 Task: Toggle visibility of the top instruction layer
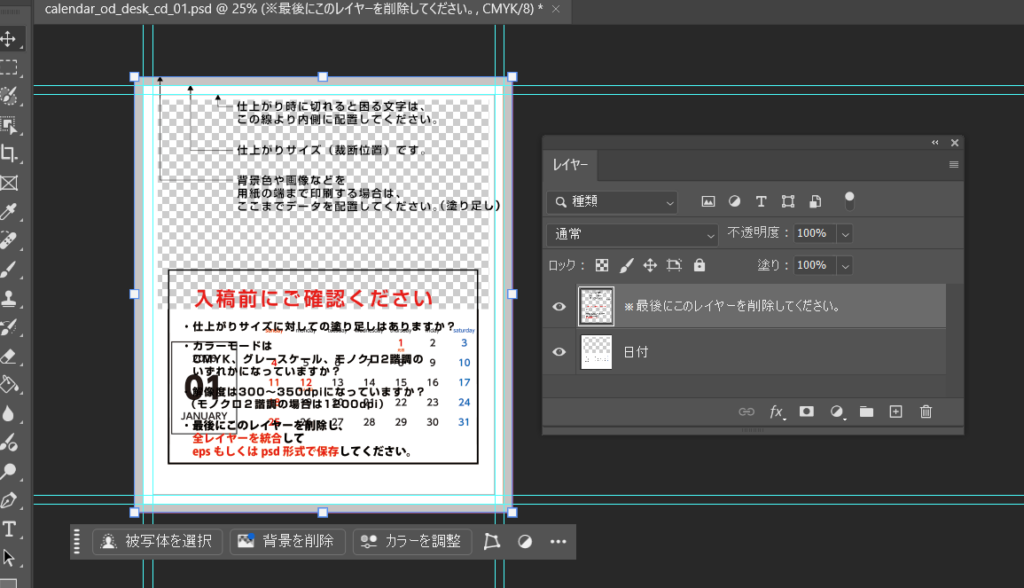click(x=559, y=306)
